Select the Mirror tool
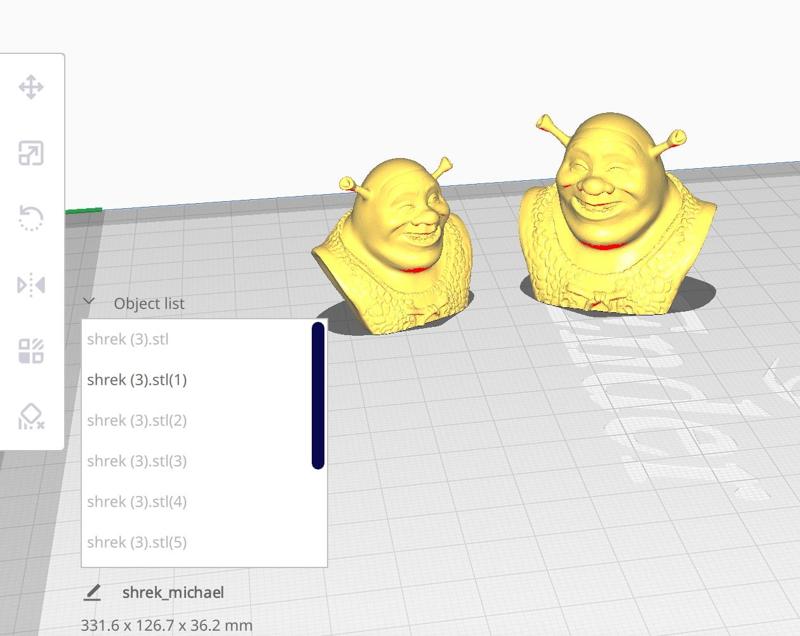The width and height of the screenshot is (800, 636). 31,285
